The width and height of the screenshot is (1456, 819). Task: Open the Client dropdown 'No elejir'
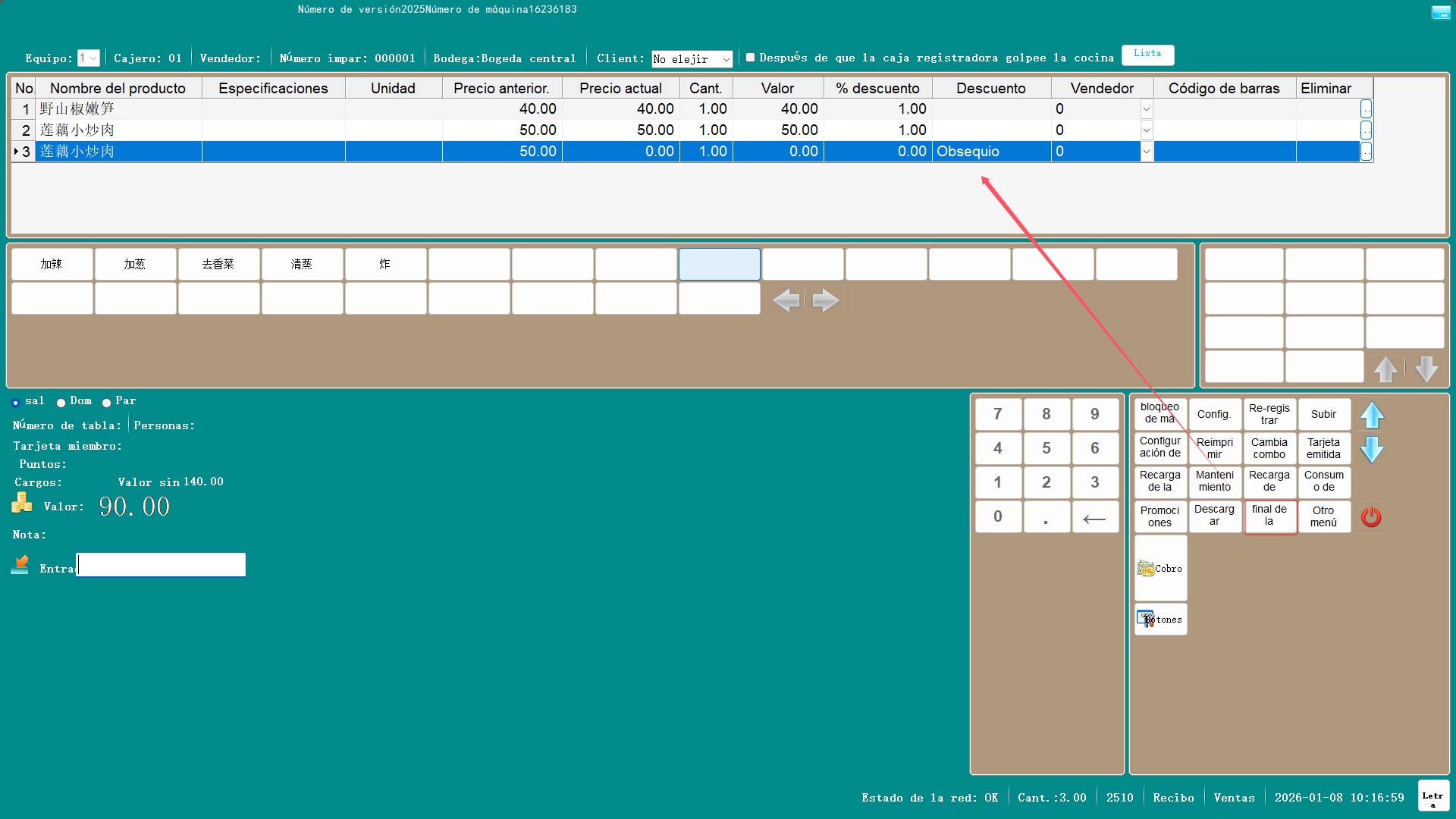tap(692, 59)
